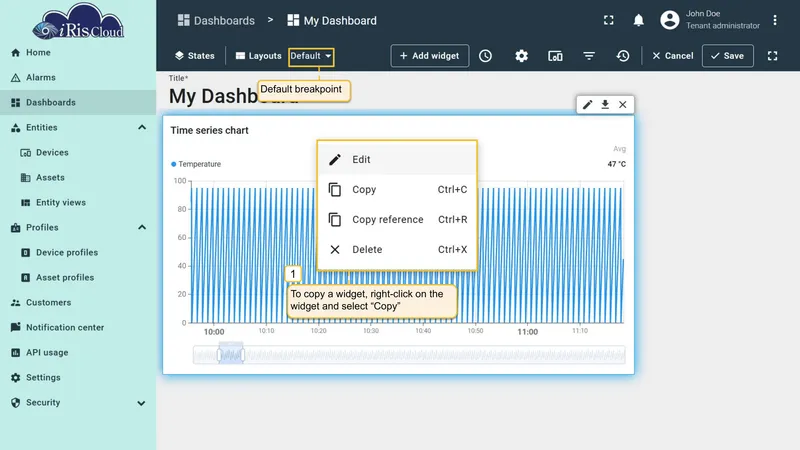Open the timewindow clock icon
The image size is (800, 450).
[485, 56]
